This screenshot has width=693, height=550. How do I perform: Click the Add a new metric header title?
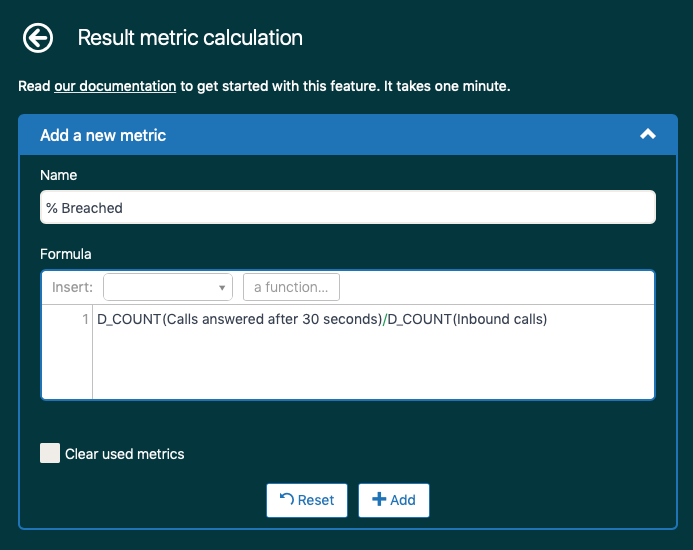click(x=103, y=135)
